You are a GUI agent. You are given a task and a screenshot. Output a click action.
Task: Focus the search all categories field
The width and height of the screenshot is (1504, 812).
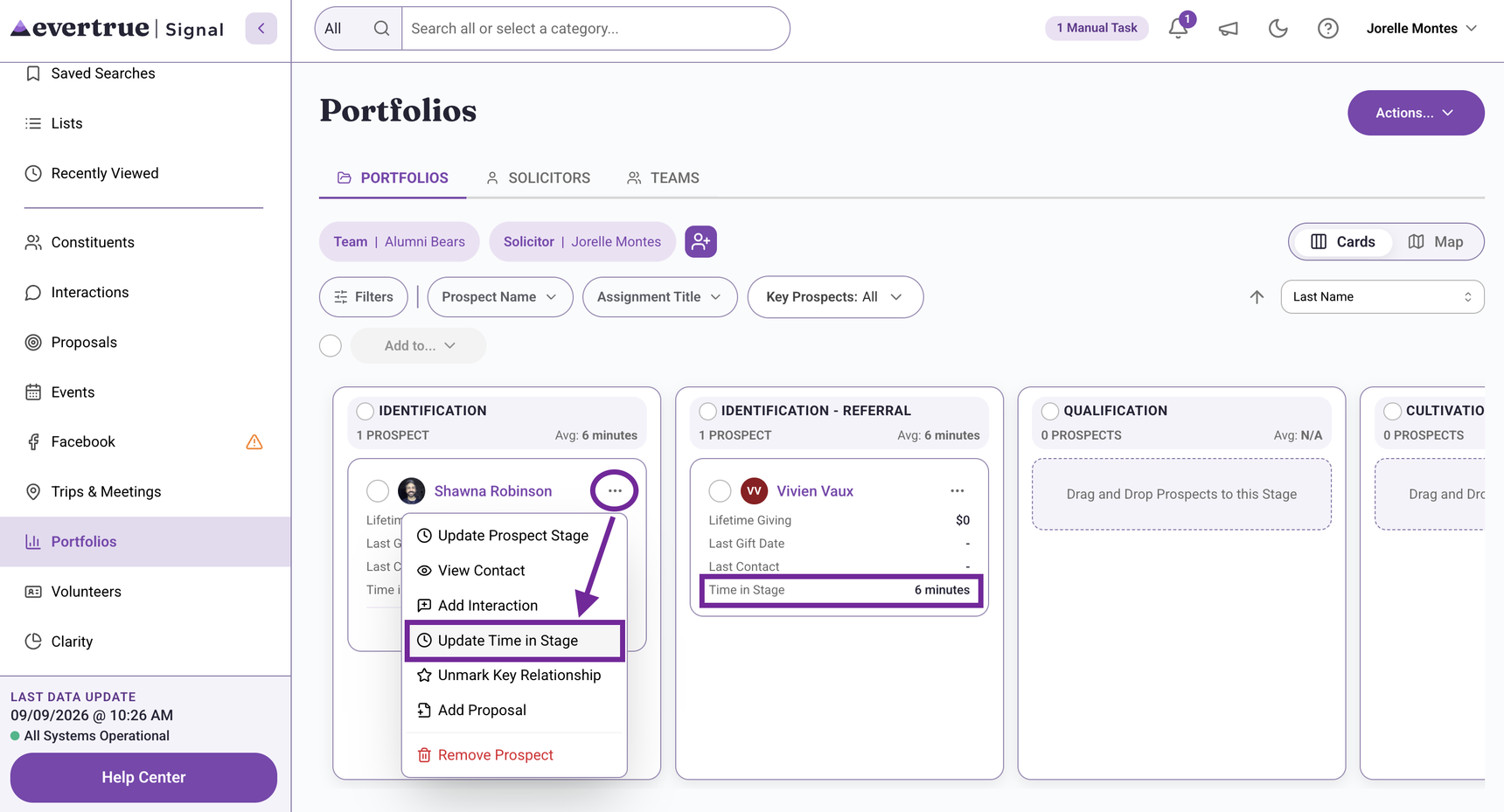pos(595,29)
